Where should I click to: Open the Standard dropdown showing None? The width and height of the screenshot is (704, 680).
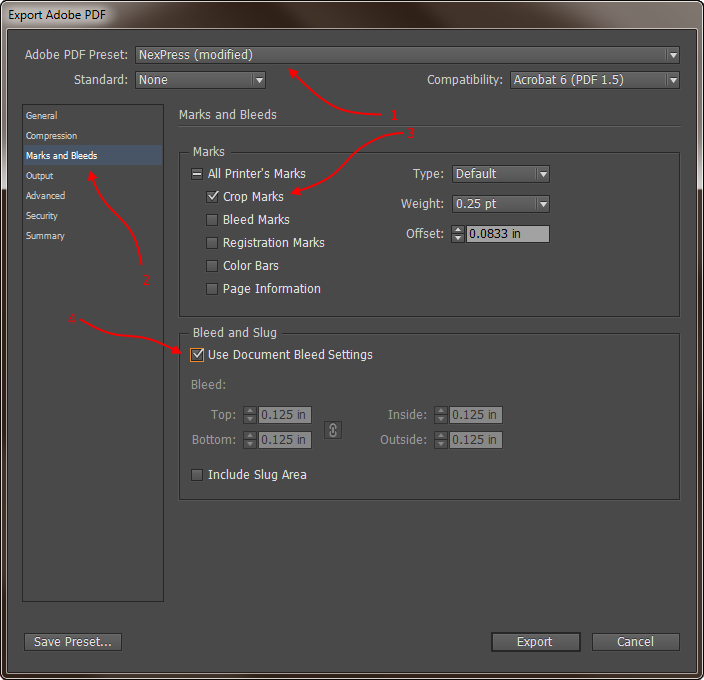pyautogui.click(x=200, y=80)
